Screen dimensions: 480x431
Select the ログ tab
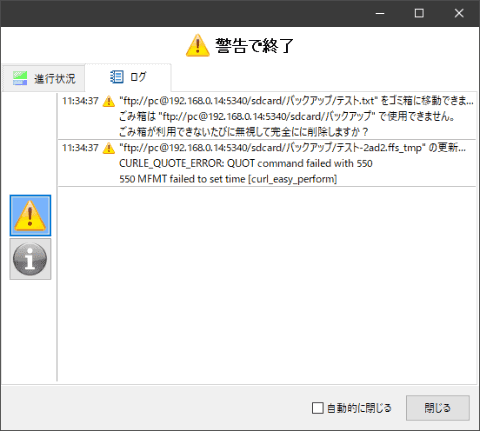click(x=128, y=77)
